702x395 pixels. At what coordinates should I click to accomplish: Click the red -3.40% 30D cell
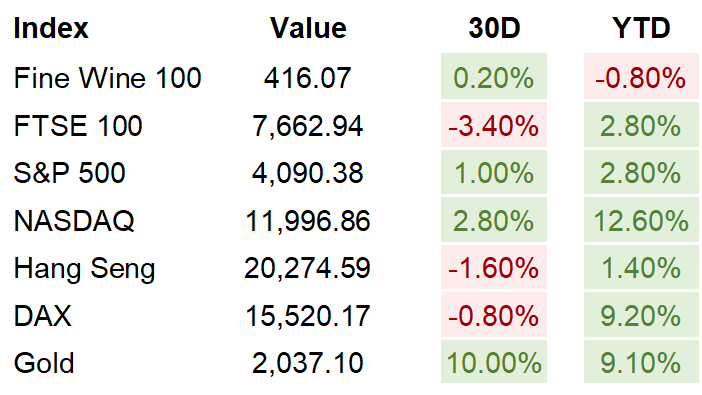(494, 125)
